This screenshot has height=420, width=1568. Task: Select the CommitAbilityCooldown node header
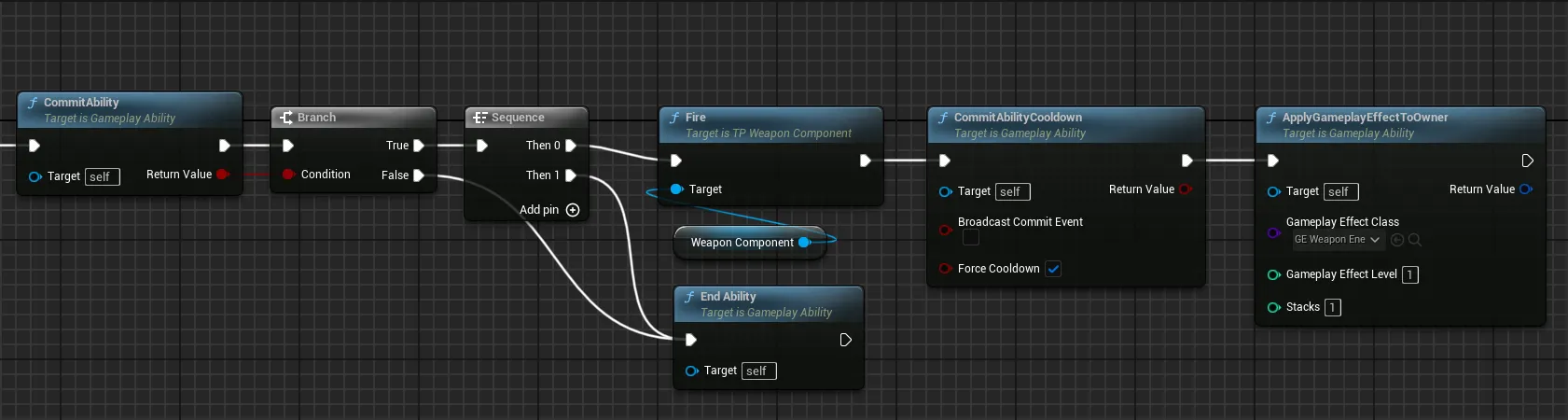click(x=1018, y=118)
